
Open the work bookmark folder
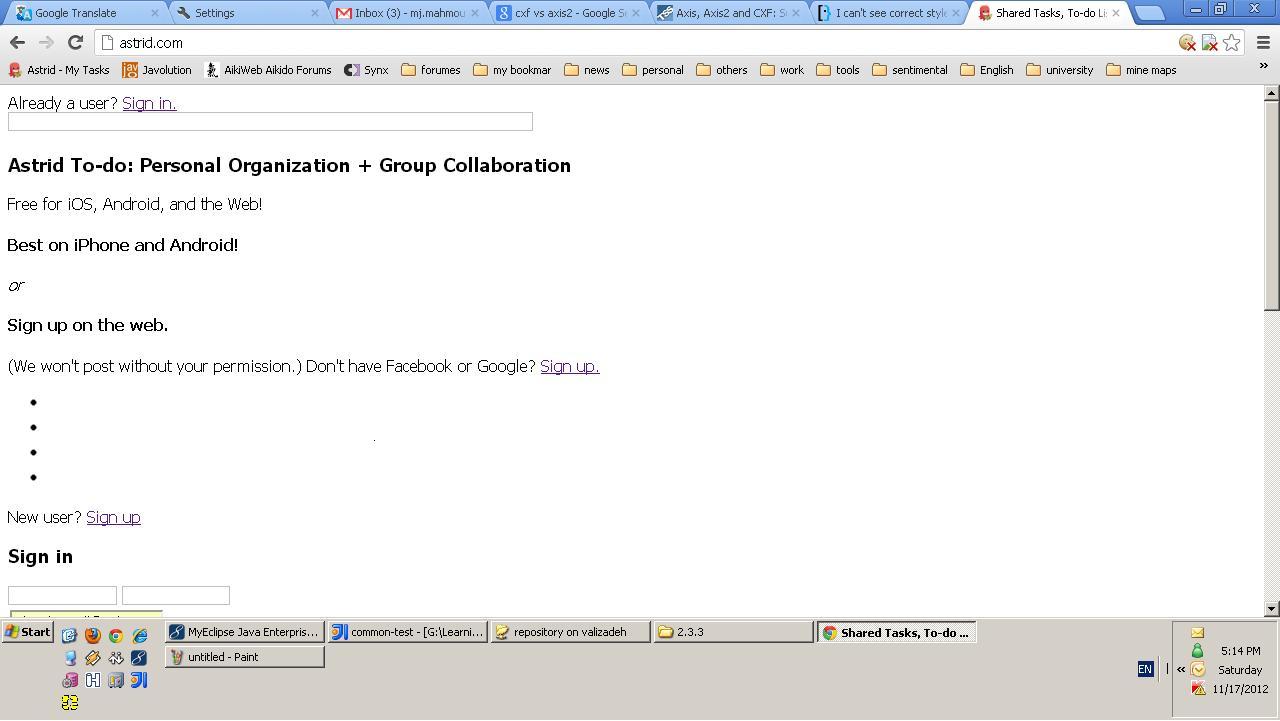(781, 70)
